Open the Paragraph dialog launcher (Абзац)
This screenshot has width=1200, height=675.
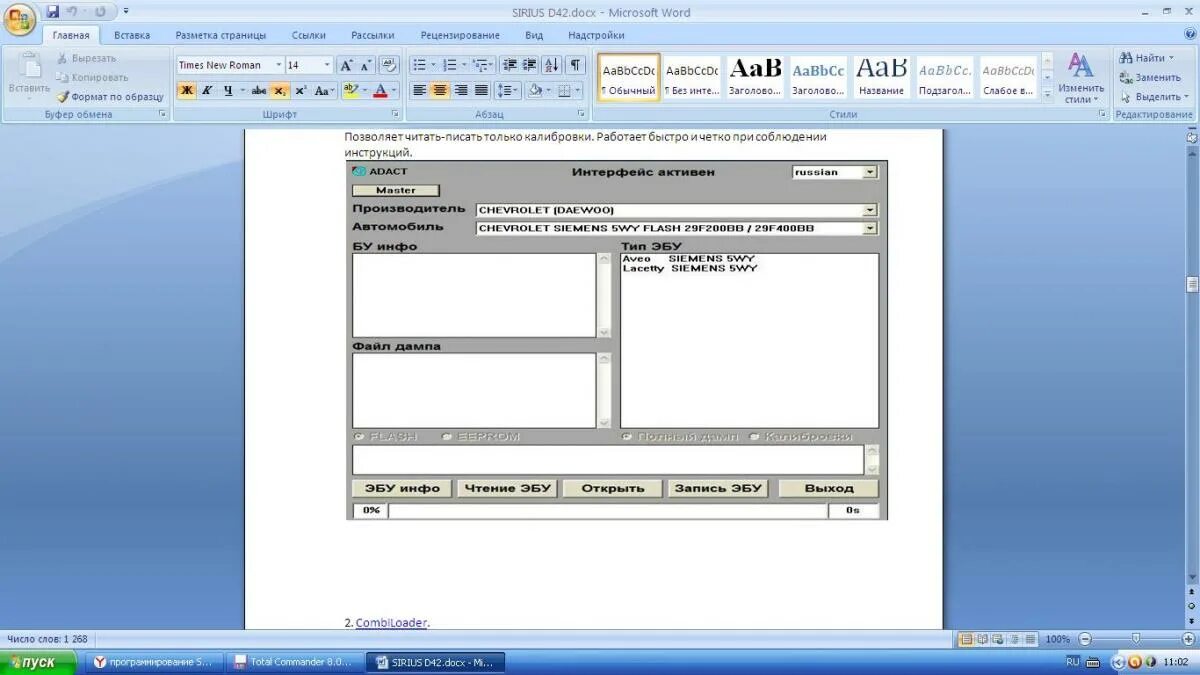(582, 115)
